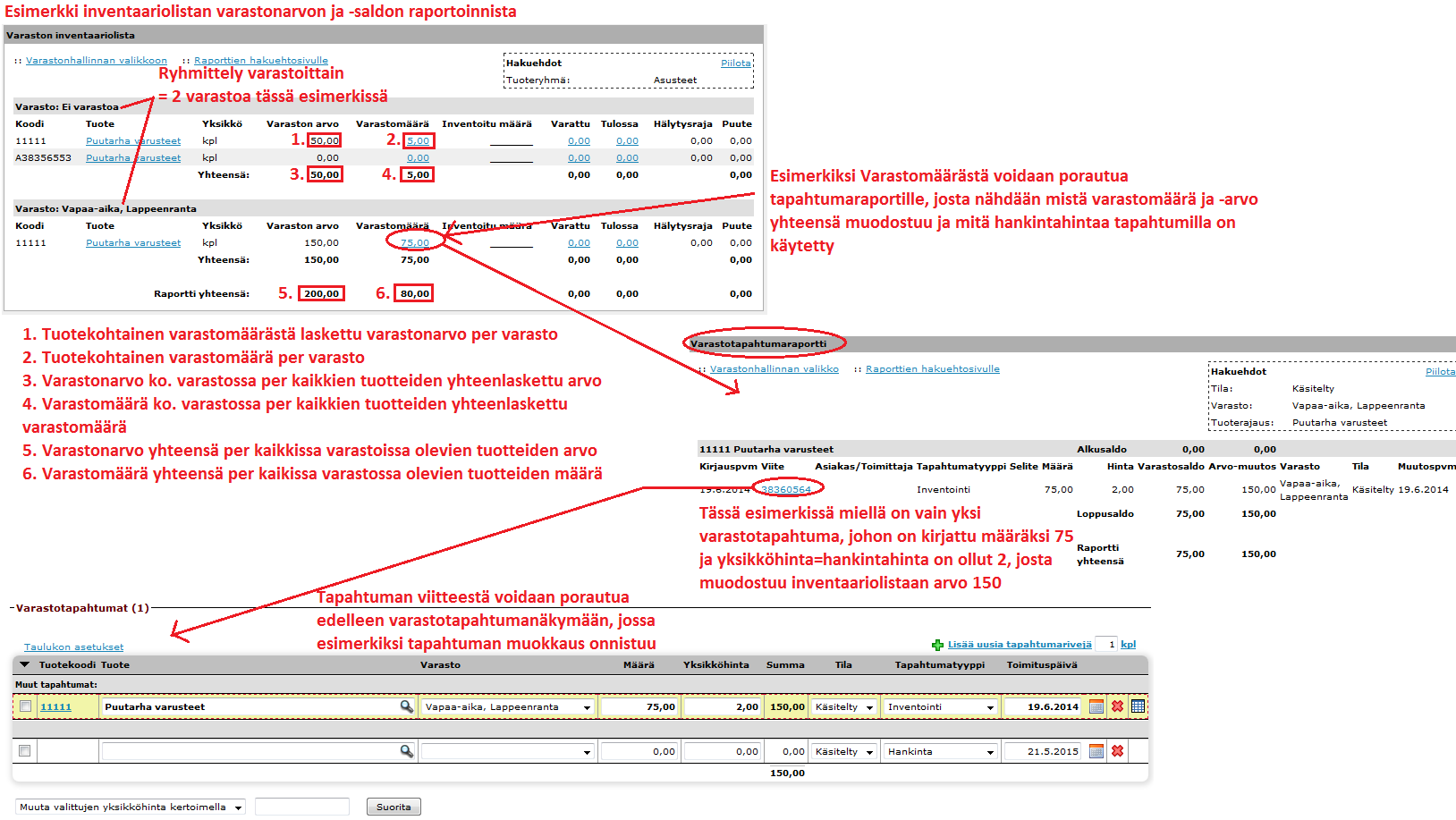Tick the checkbox for transaction row 11111
This screenshot has width=1456, height=820.
pyautogui.click(x=25, y=706)
